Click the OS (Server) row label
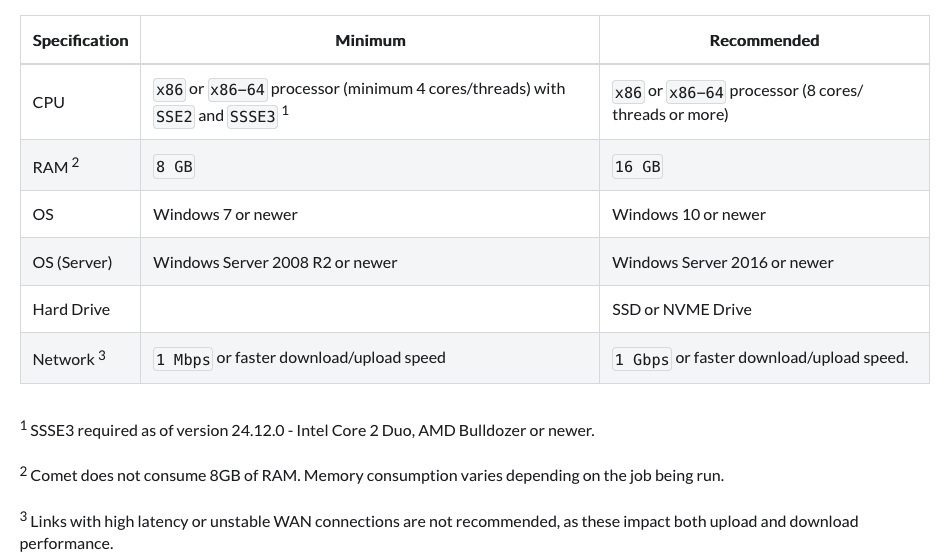Viewport: 948px width, 559px height. tap(72, 262)
